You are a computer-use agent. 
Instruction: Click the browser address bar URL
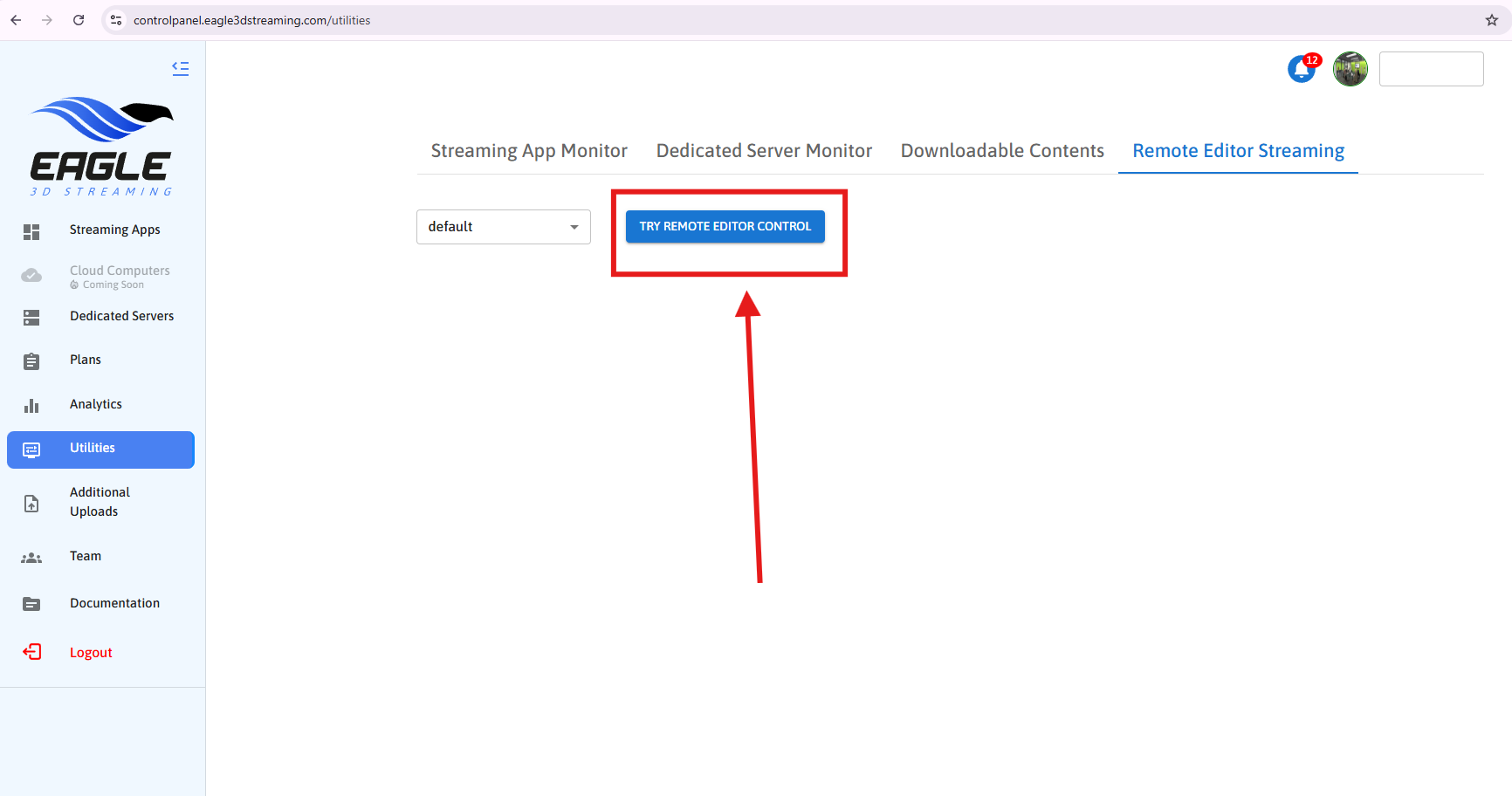(251, 20)
